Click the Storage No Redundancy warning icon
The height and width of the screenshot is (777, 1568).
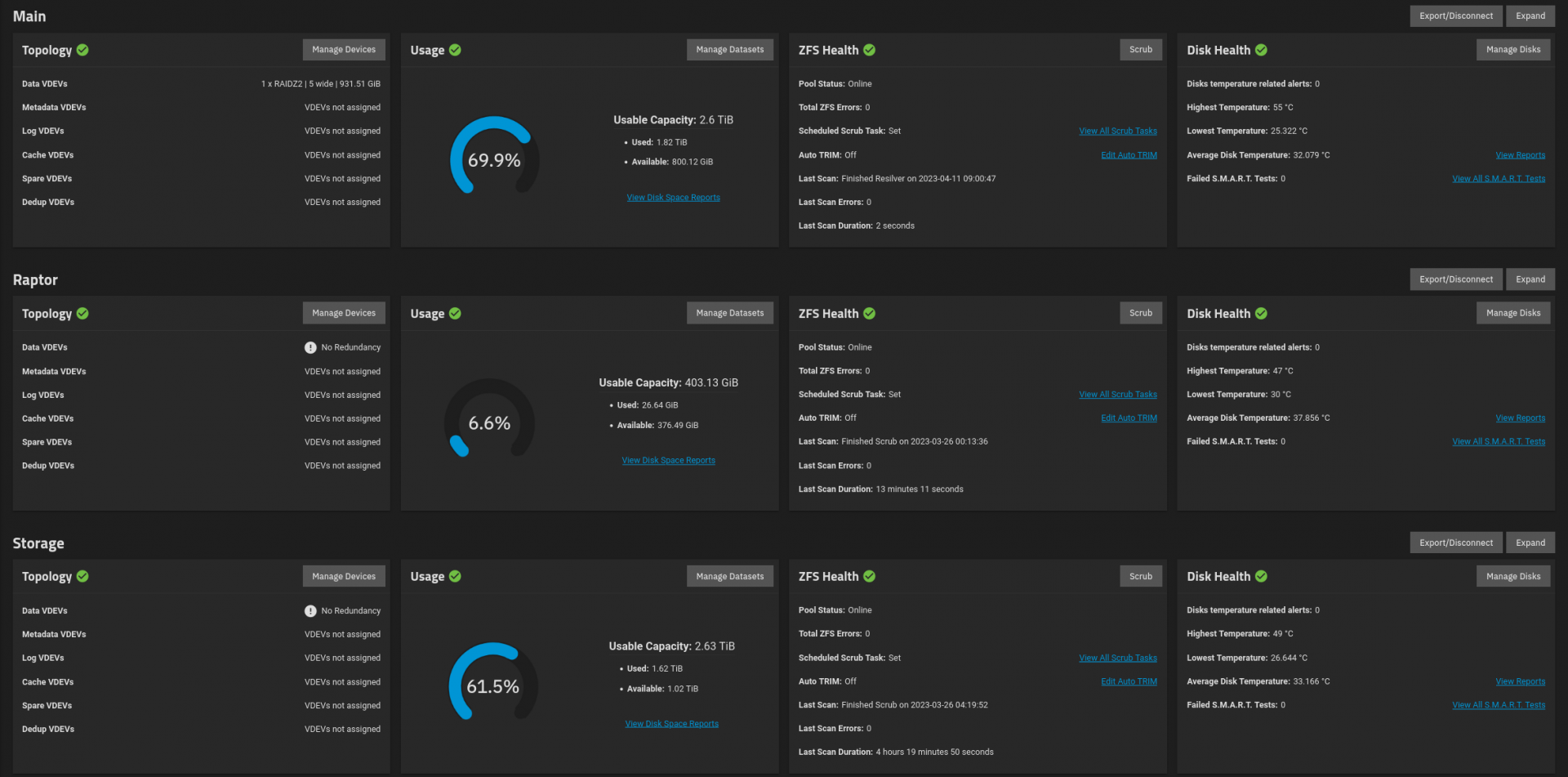(310, 611)
